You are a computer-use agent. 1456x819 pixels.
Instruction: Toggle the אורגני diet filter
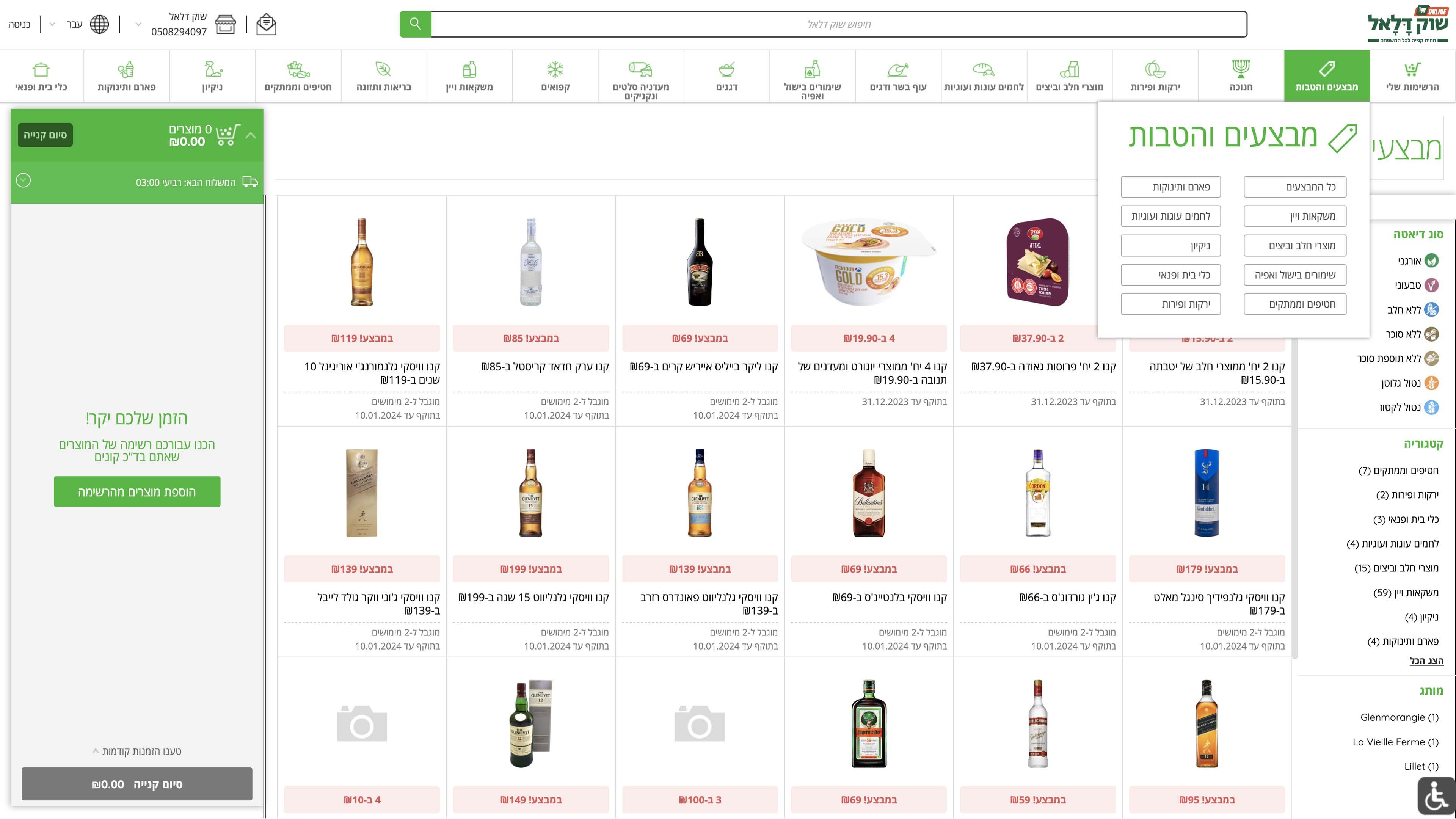click(x=1431, y=260)
